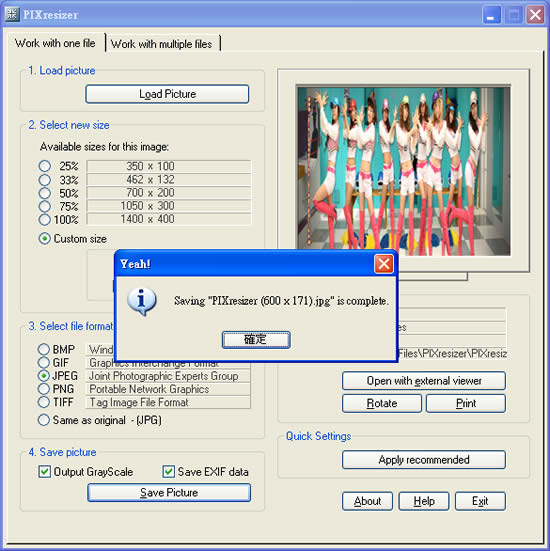550x551 pixels.
Task: Select the 33% size radio button
Action: click(x=45, y=180)
